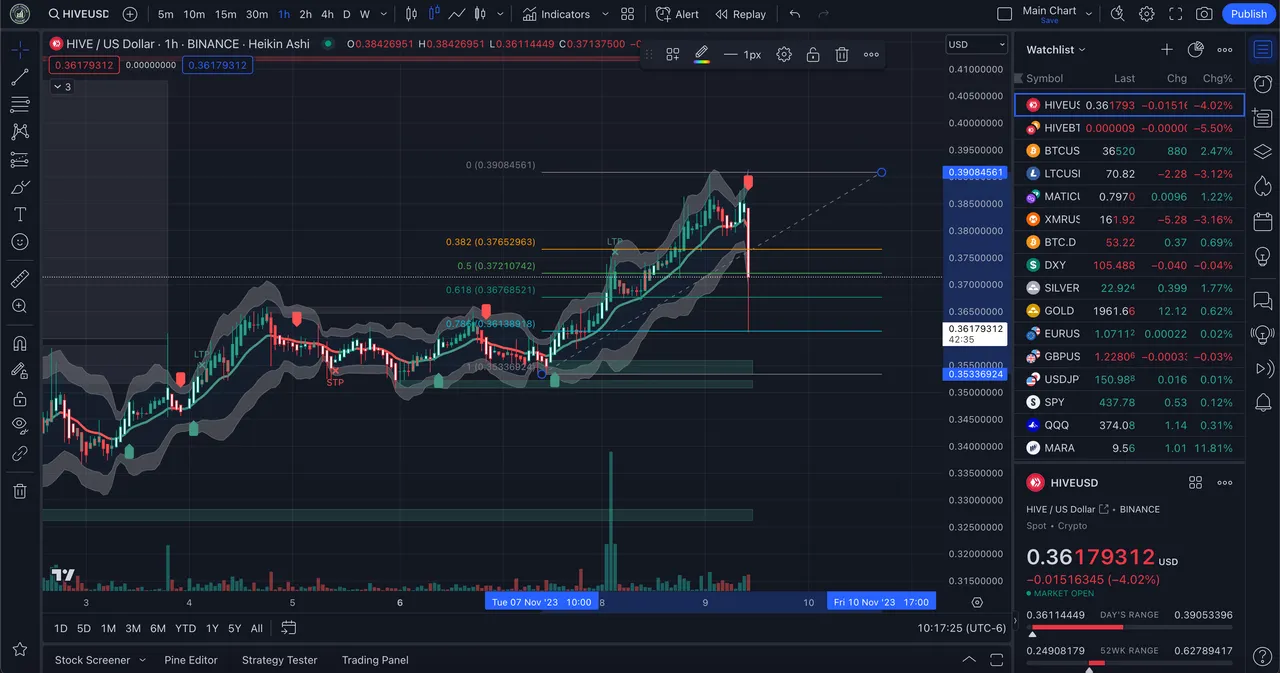The width and height of the screenshot is (1280, 673).
Task: Click the Publish button
Action: [1248, 14]
